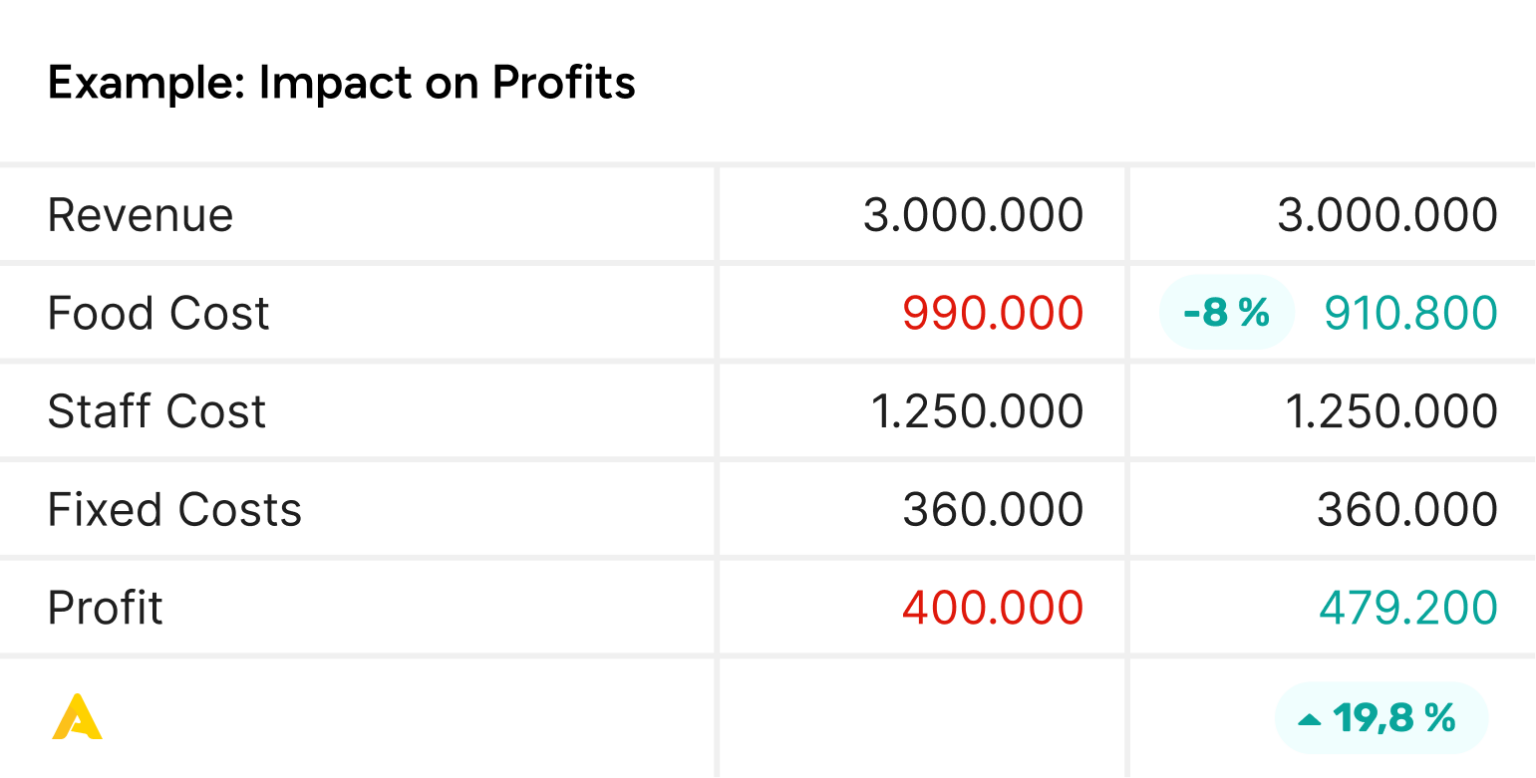Click the first column 360.000 fixed costs
Image resolution: width=1536 pixels, height=778 pixels.
992,509
